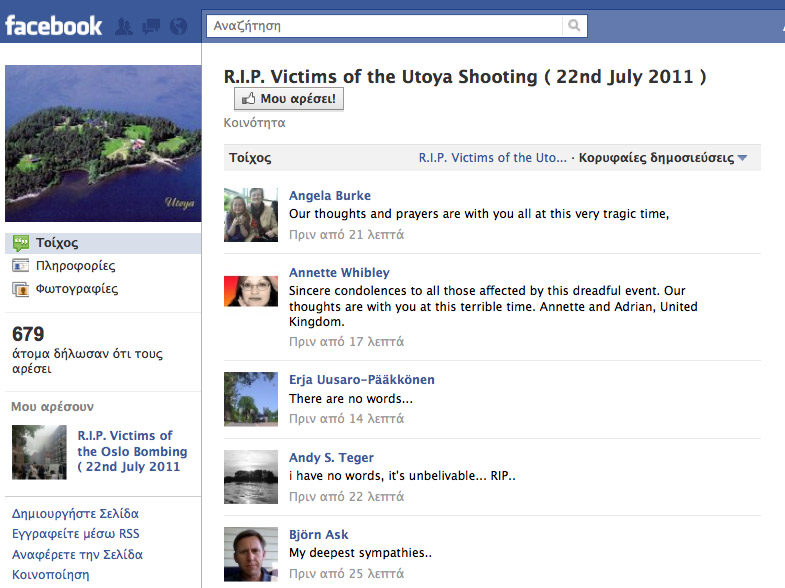Click the Πριν από 25 λεπτά timestamp
Image resolution: width=785 pixels, height=588 pixels.
(346, 574)
